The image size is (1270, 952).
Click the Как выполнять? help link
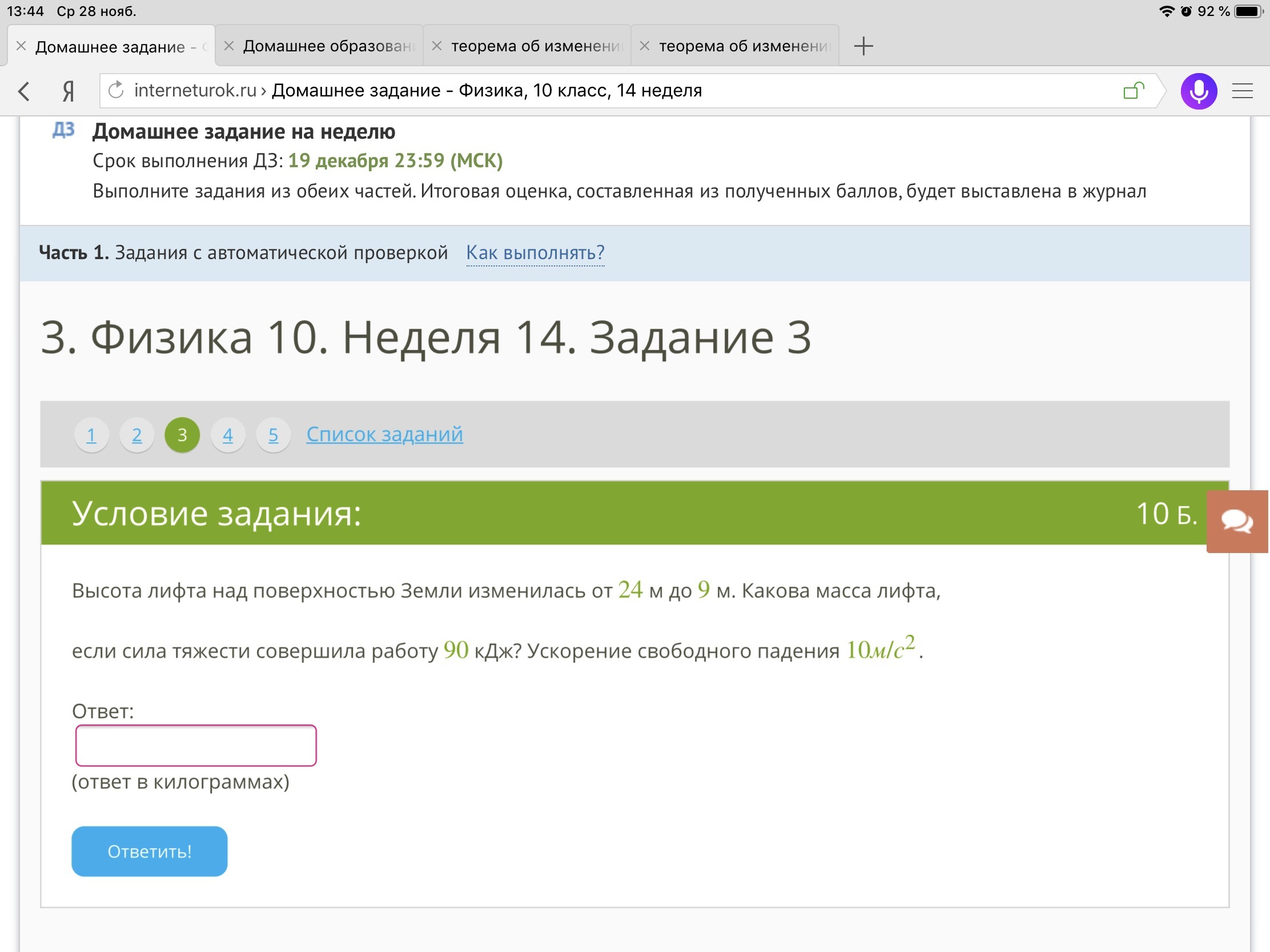point(534,252)
